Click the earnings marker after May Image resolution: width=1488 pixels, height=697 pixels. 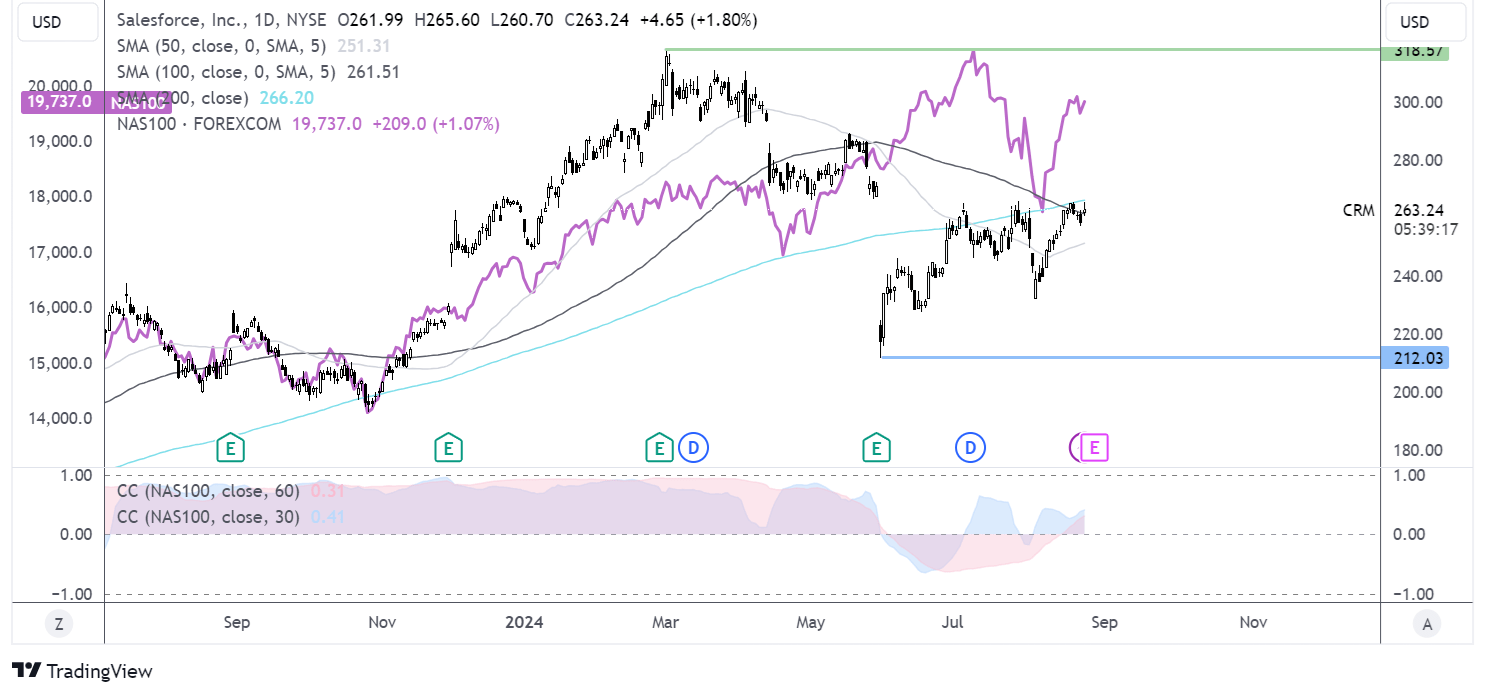877,447
